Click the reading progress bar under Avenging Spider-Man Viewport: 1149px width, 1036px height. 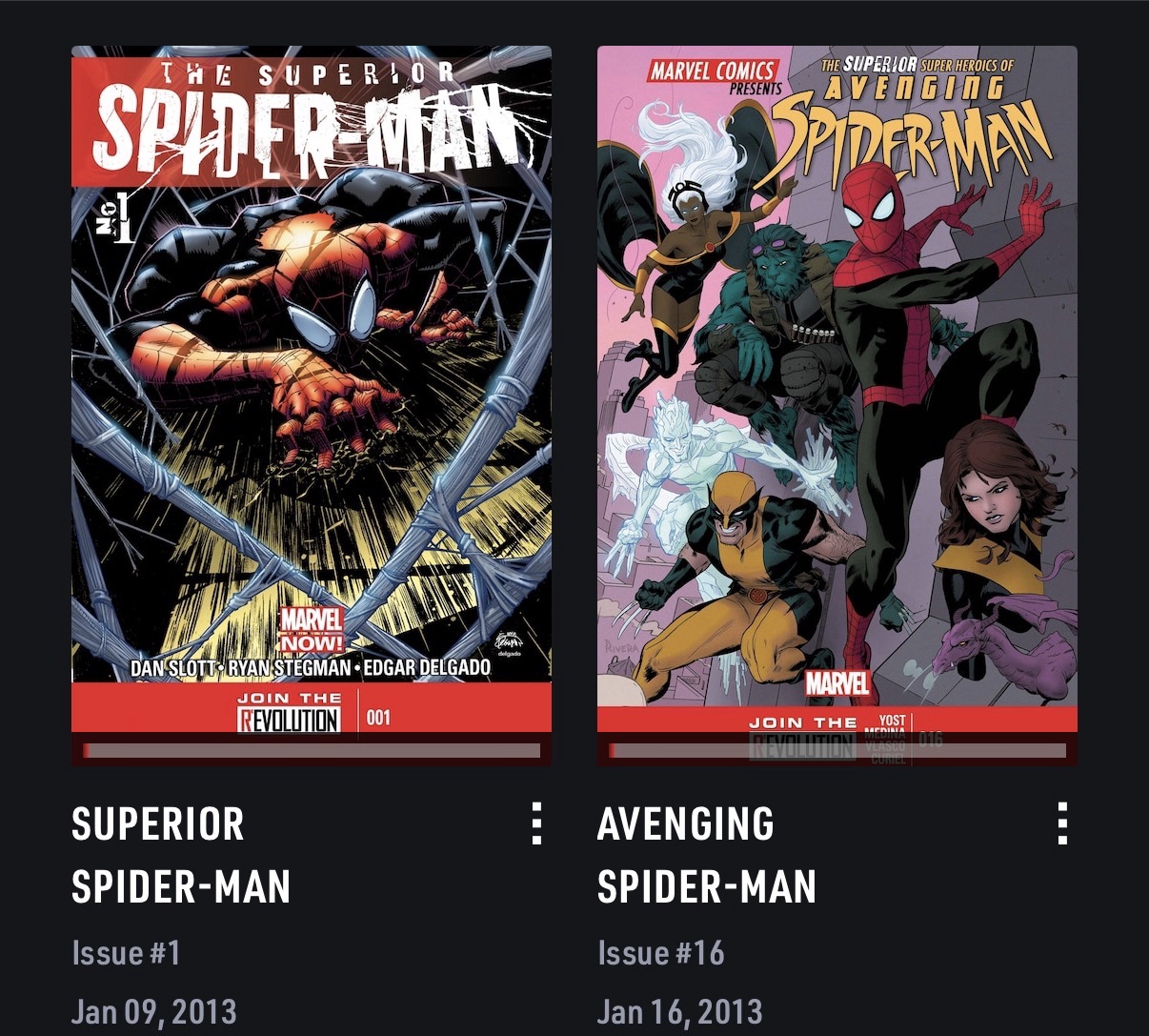pyautogui.click(x=837, y=751)
